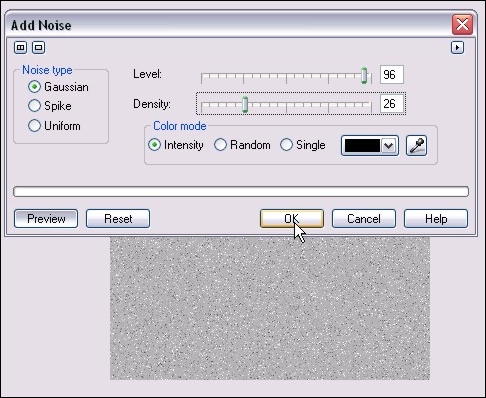Click the Reset button

118,219
